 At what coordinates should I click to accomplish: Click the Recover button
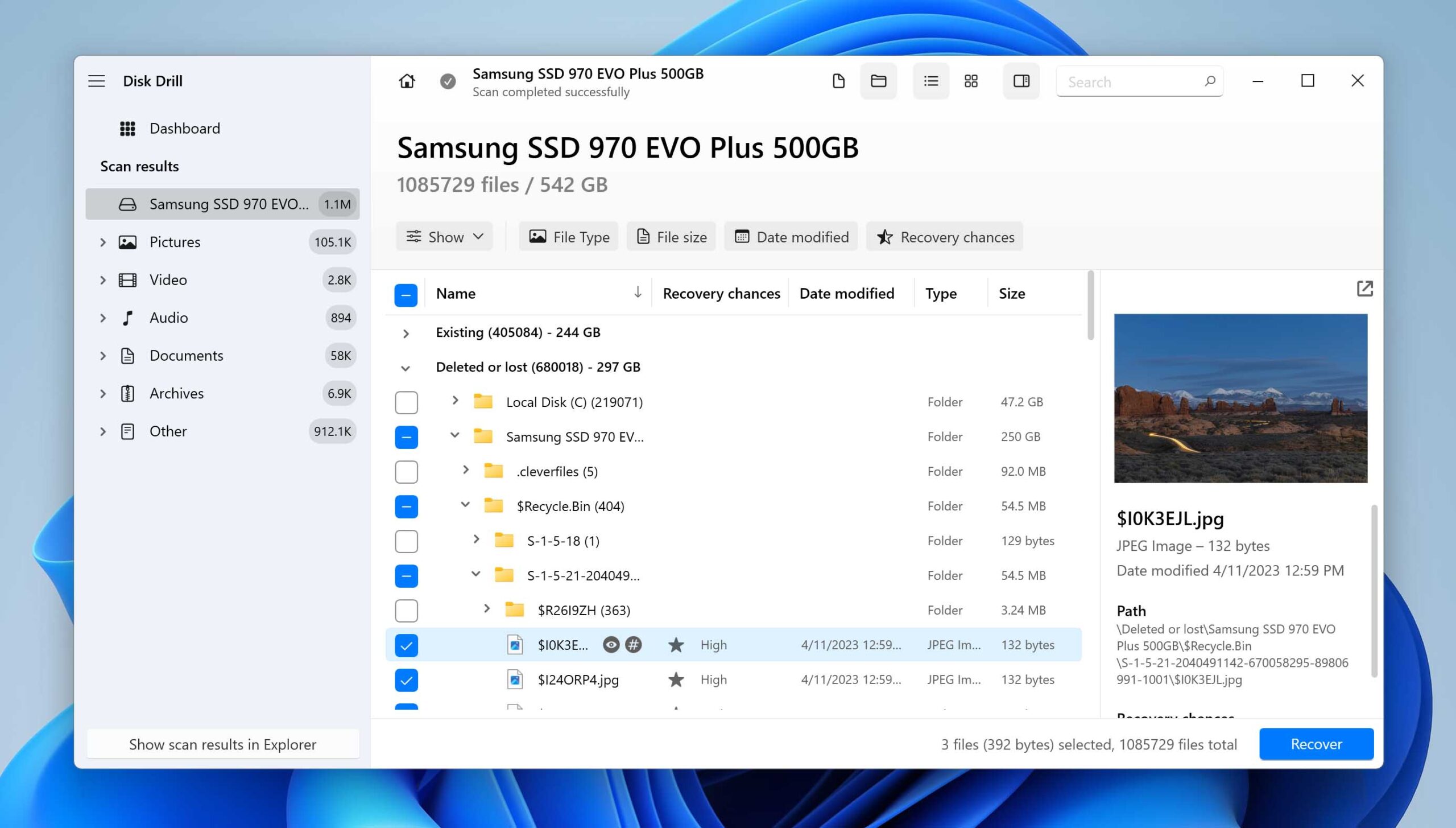(1316, 743)
